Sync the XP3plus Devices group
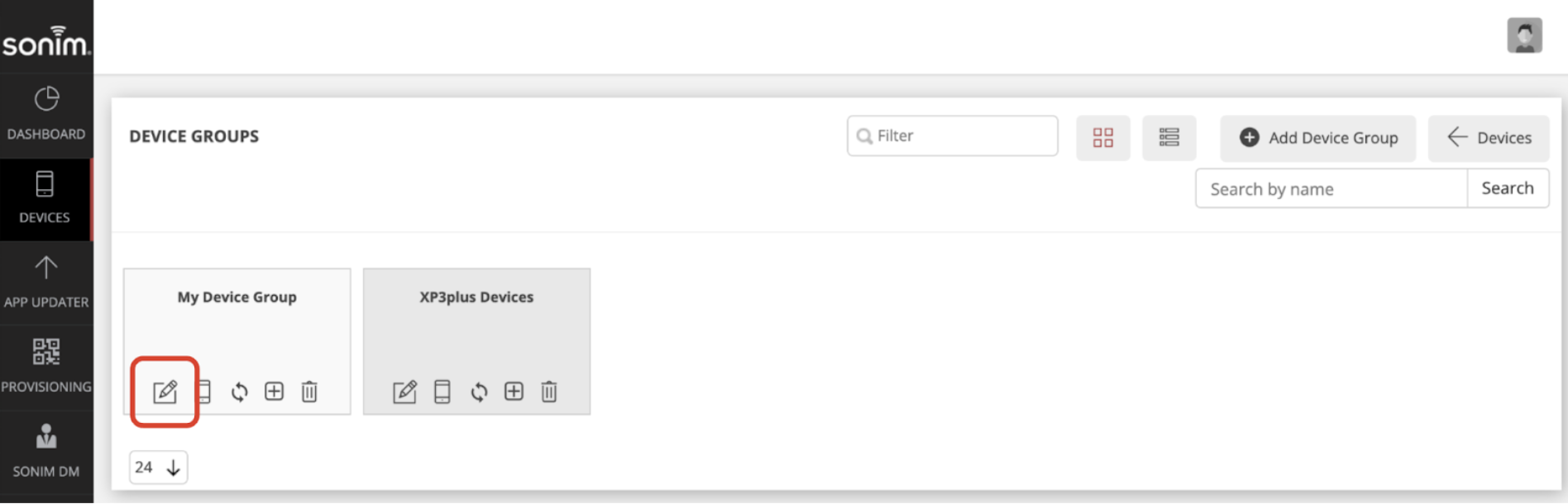The image size is (1568, 504). [x=480, y=392]
